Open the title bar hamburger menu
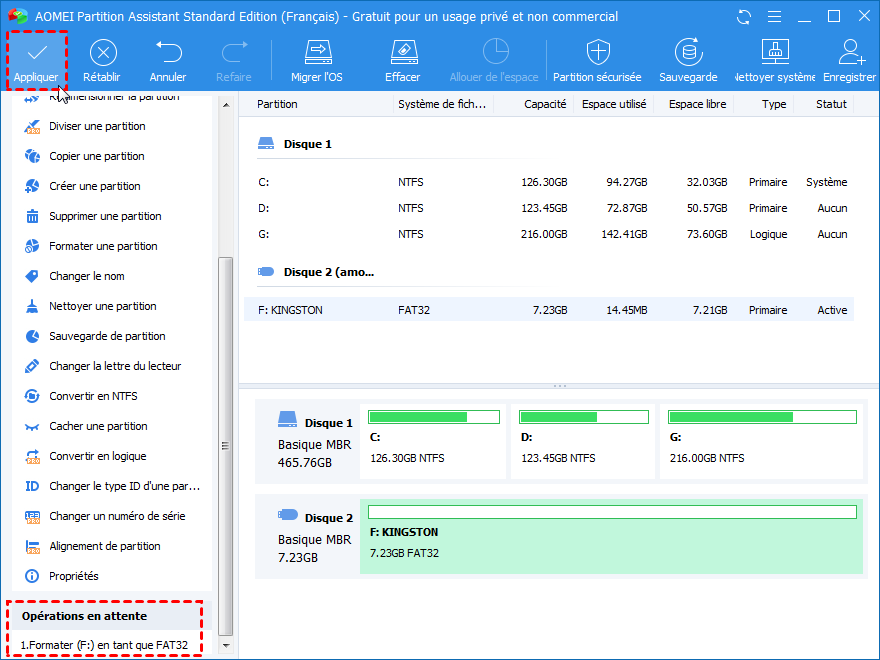 pos(774,17)
